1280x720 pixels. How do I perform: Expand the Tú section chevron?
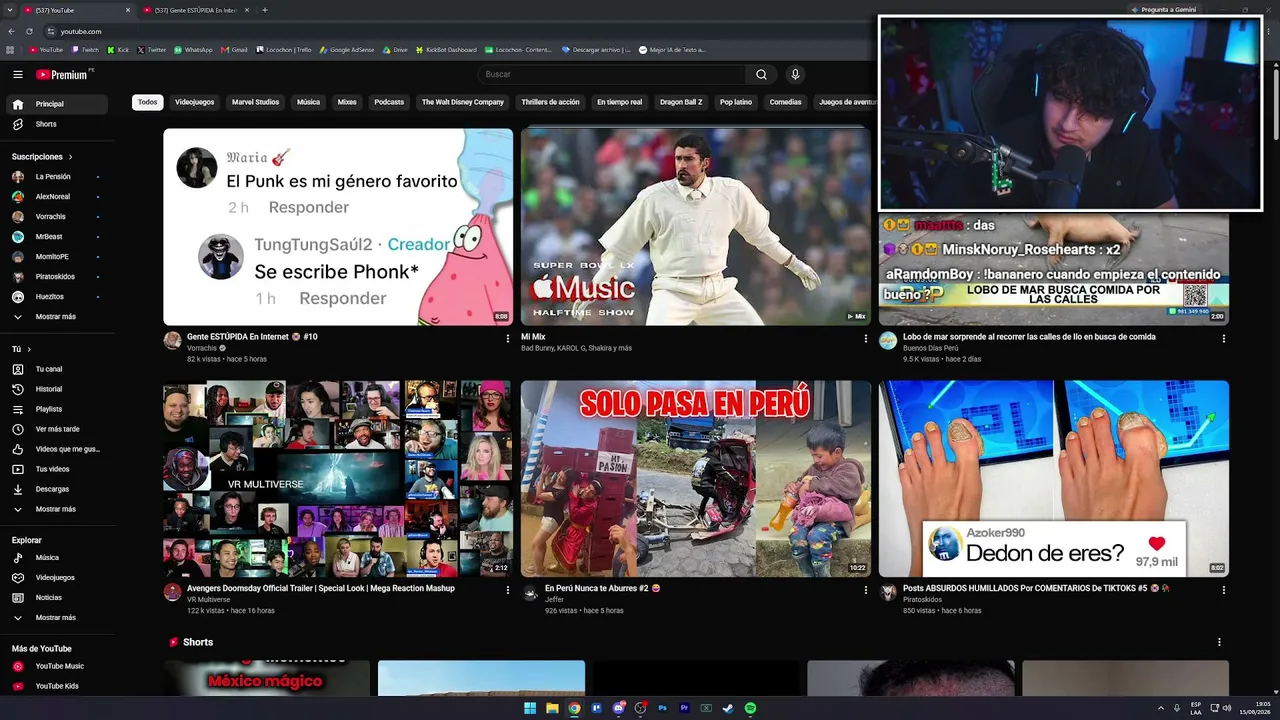point(29,349)
